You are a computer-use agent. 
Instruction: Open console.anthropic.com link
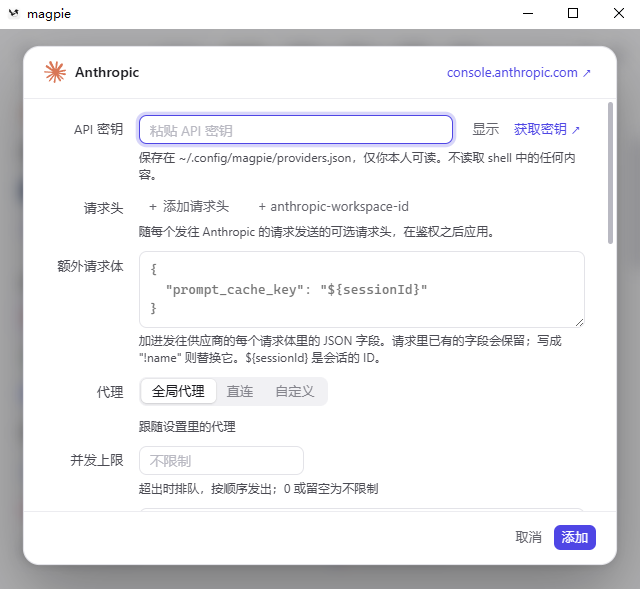coord(518,73)
